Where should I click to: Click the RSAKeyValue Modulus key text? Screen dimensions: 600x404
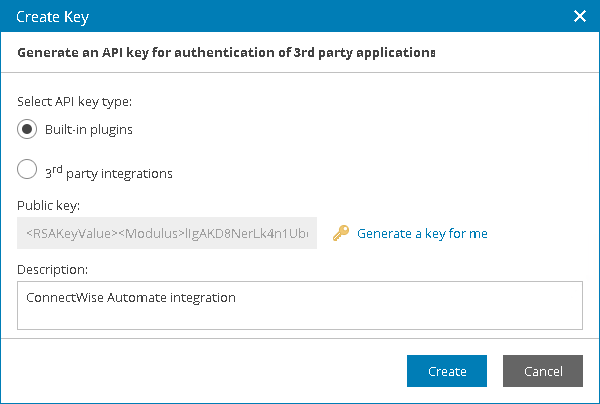click(167, 234)
